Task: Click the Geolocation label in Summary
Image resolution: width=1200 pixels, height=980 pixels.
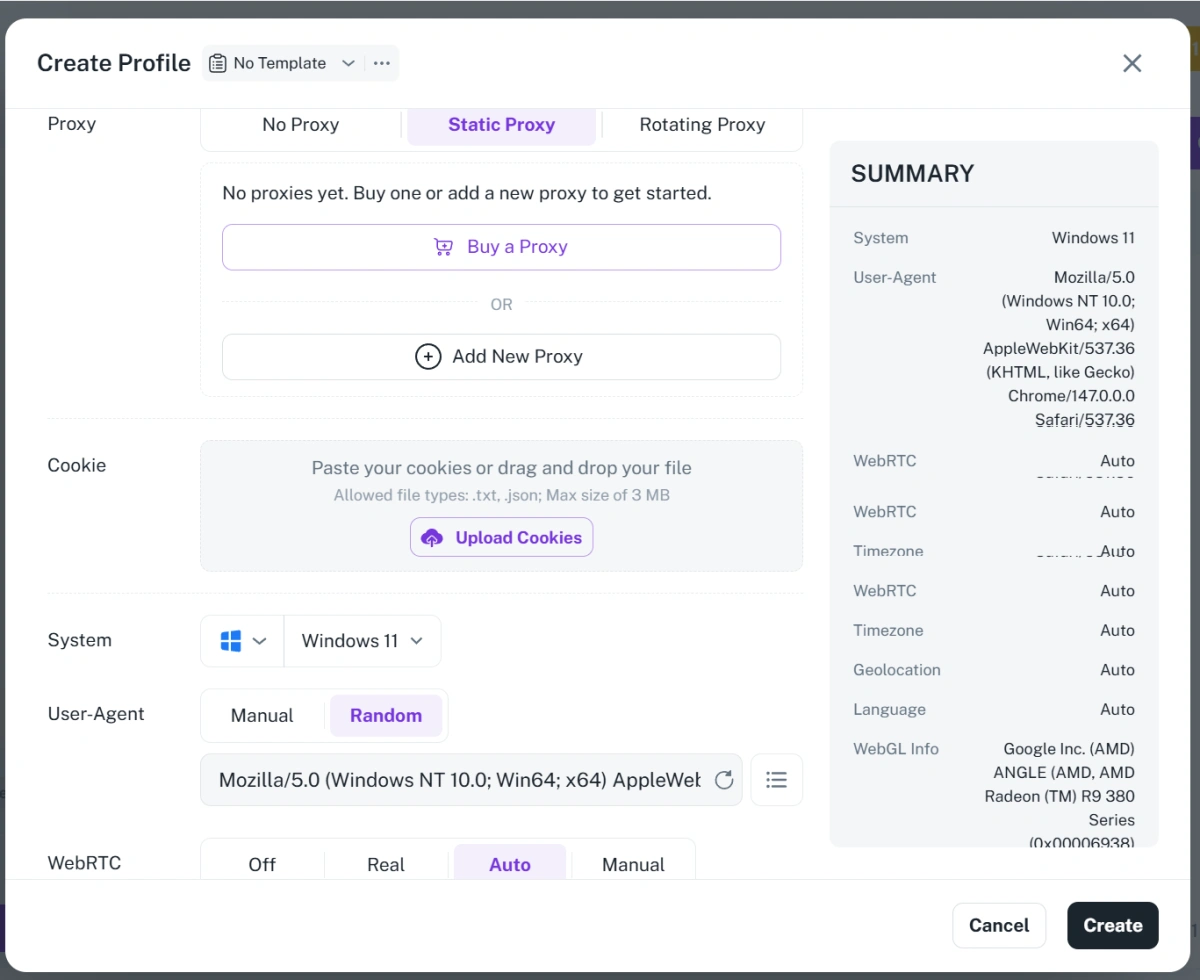Action: [x=897, y=670]
